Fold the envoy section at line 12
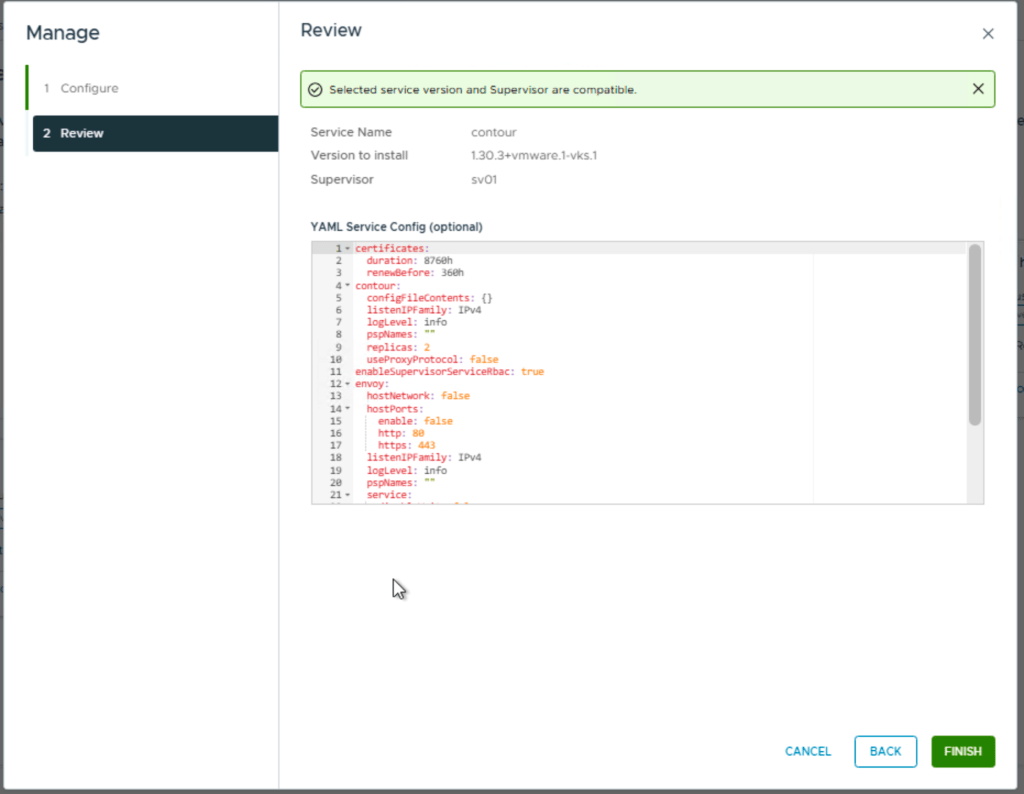Screen dimensions: 1024x794 347,384
